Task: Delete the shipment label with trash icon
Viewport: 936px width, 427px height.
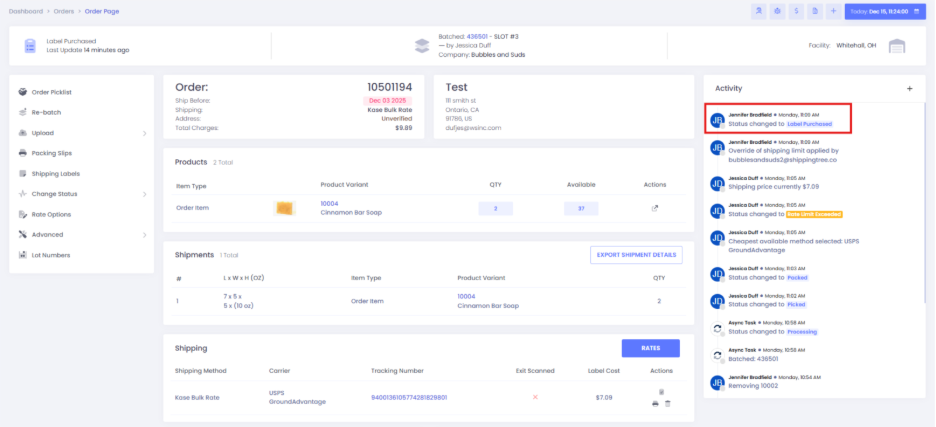Action: (x=668, y=403)
